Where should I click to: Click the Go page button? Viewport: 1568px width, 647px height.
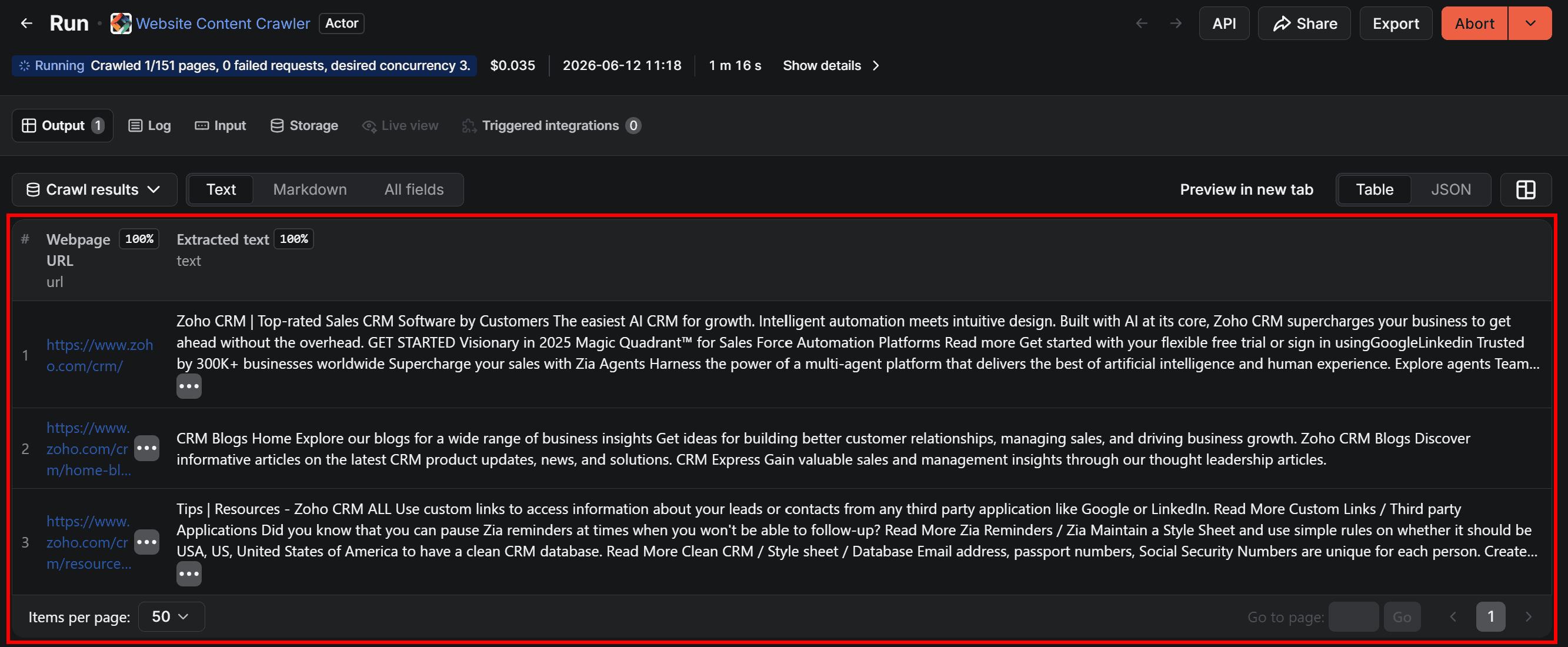(1402, 616)
